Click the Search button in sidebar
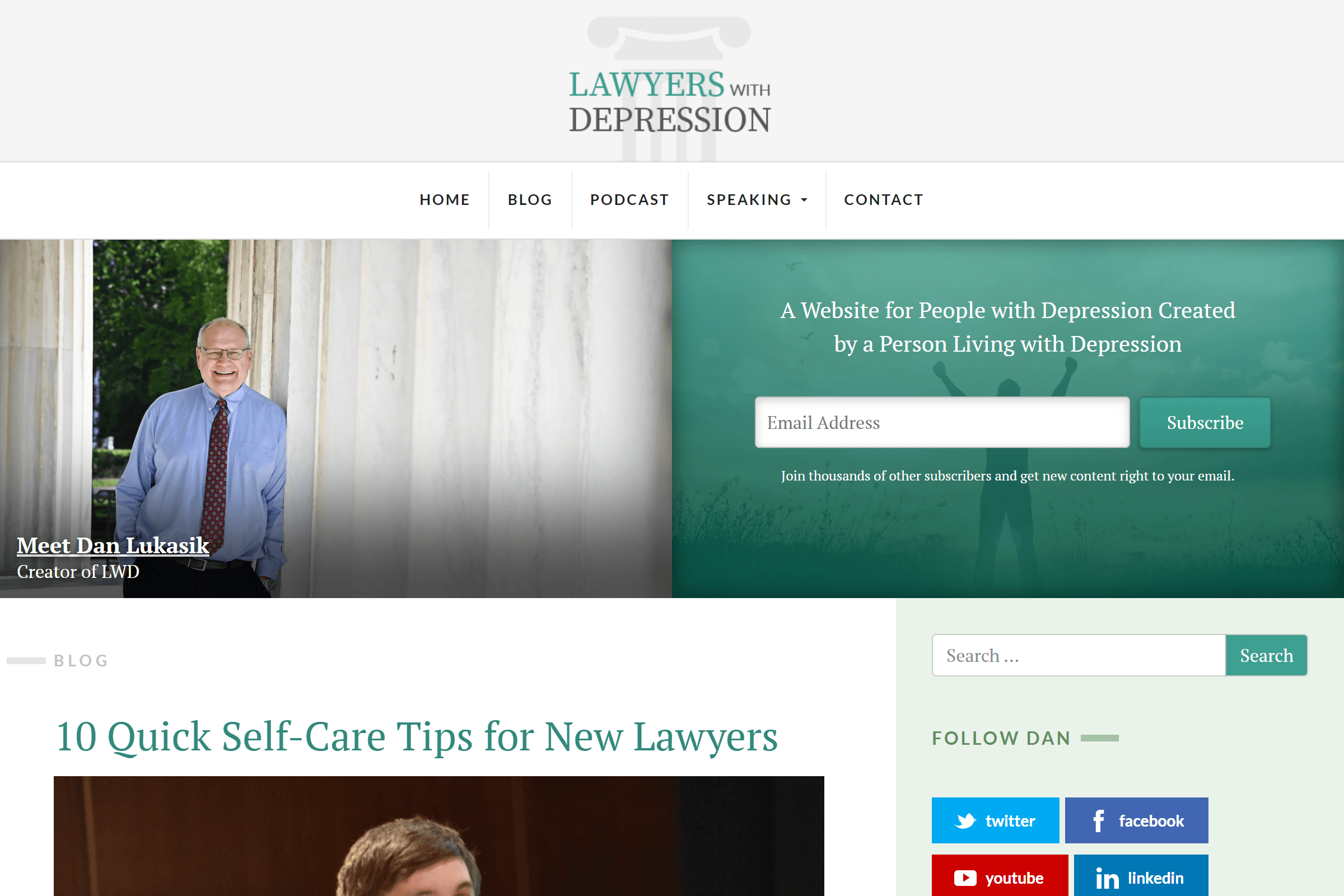The height and width of the screenshot is (896, 1344). 1266,655
